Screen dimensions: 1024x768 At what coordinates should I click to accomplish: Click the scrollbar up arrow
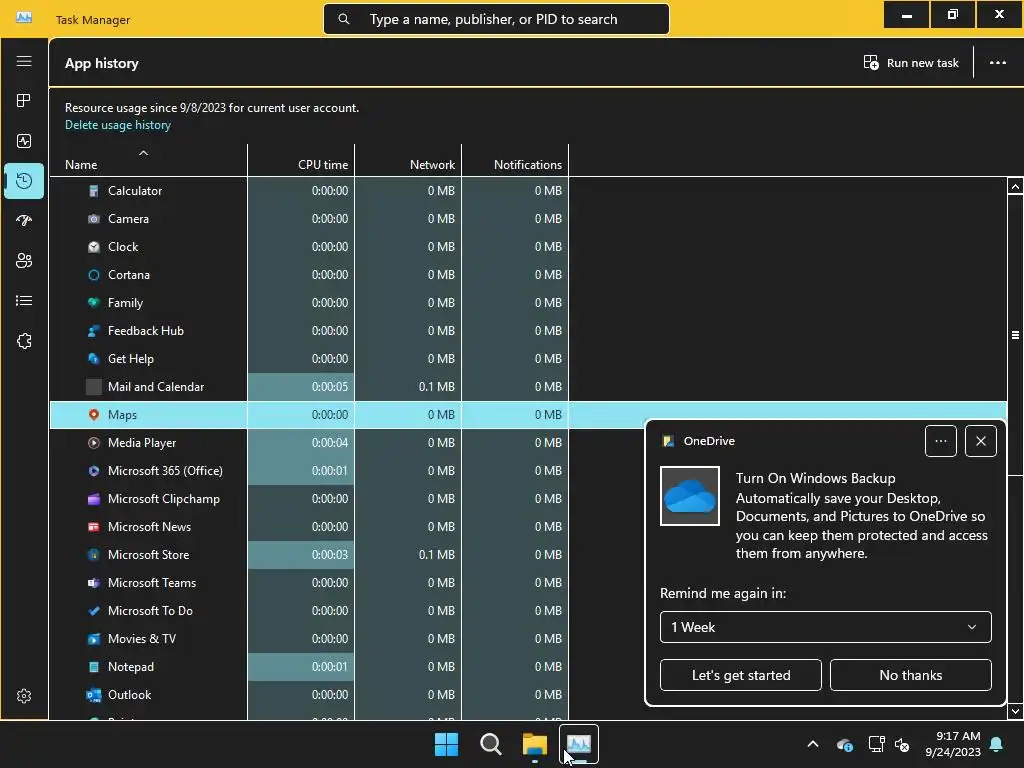pyautogui.click(x=1015, y=187)
